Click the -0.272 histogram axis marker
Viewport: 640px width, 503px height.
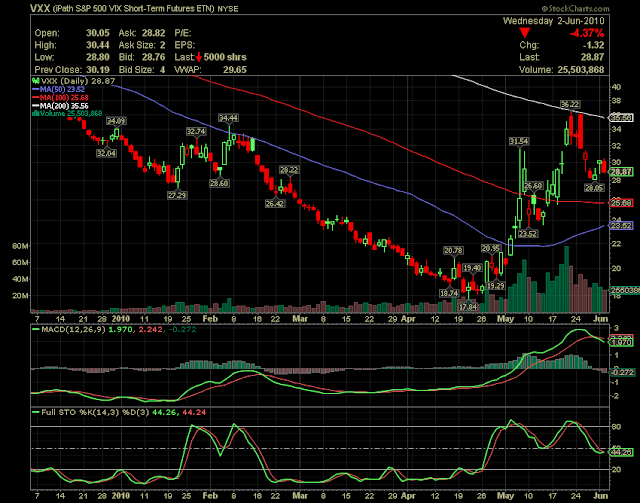[x=622, y=372]
